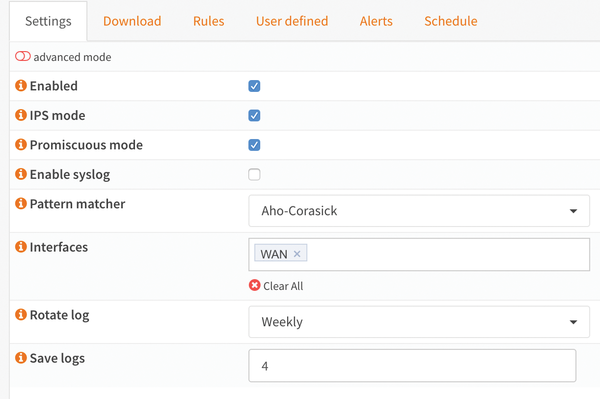Screen dimensions: 600x399
Task: Toggle the advanced mode switch
Action: 23,57
